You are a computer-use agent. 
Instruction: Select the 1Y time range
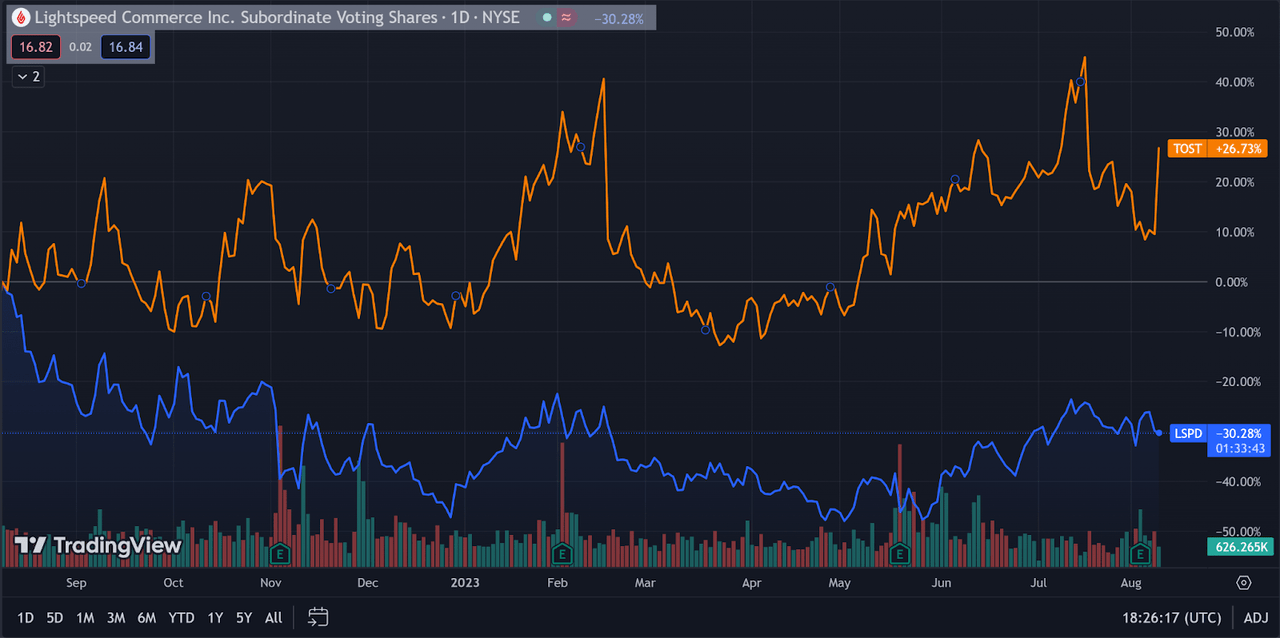[x=215, y=617]
